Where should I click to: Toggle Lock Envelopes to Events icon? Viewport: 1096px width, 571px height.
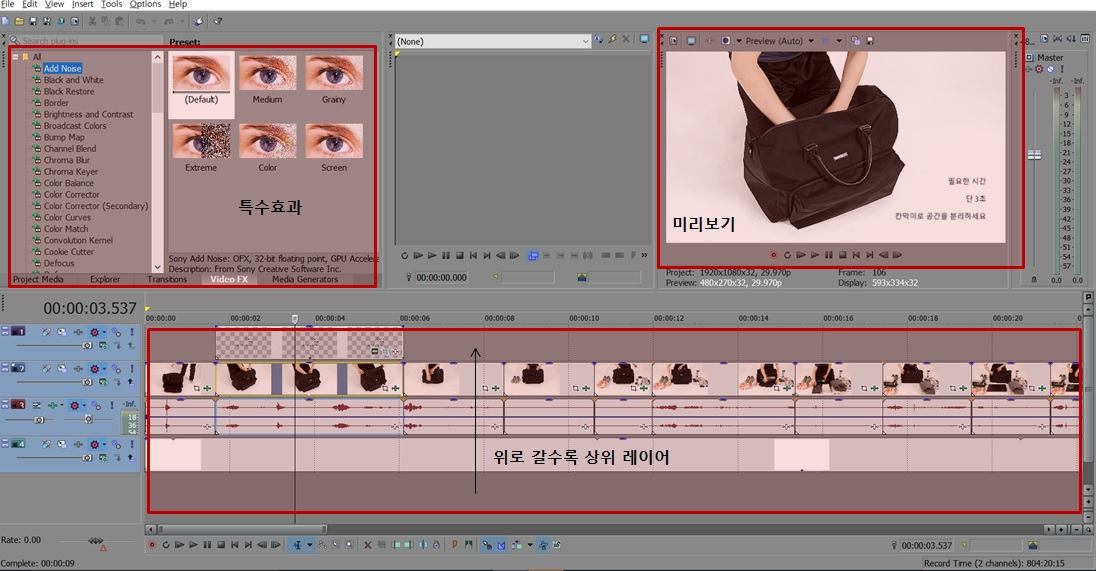coord(543,545)
